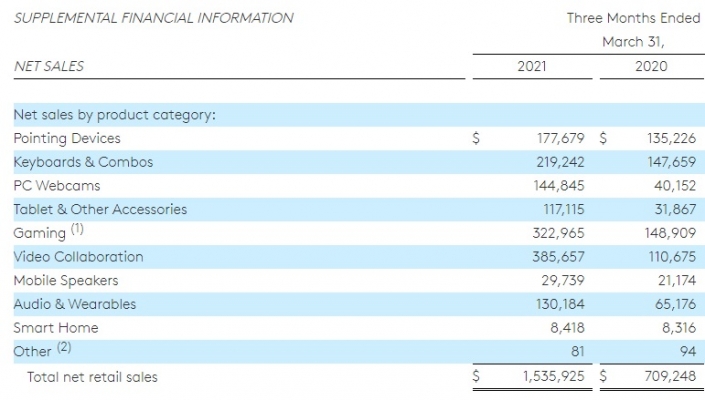Select the 'Other' row label
The width and height of the screenshot is (705, 400).
tap(32, 351)
